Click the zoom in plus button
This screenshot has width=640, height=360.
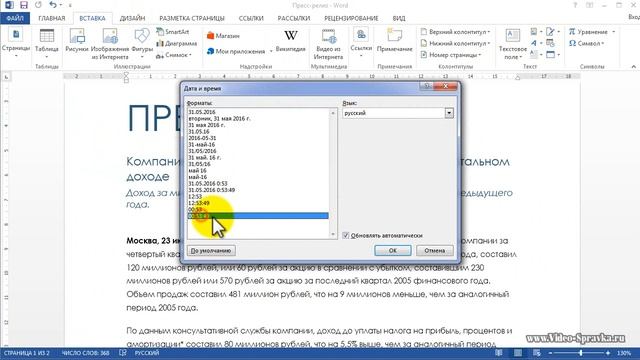(608, 353)
